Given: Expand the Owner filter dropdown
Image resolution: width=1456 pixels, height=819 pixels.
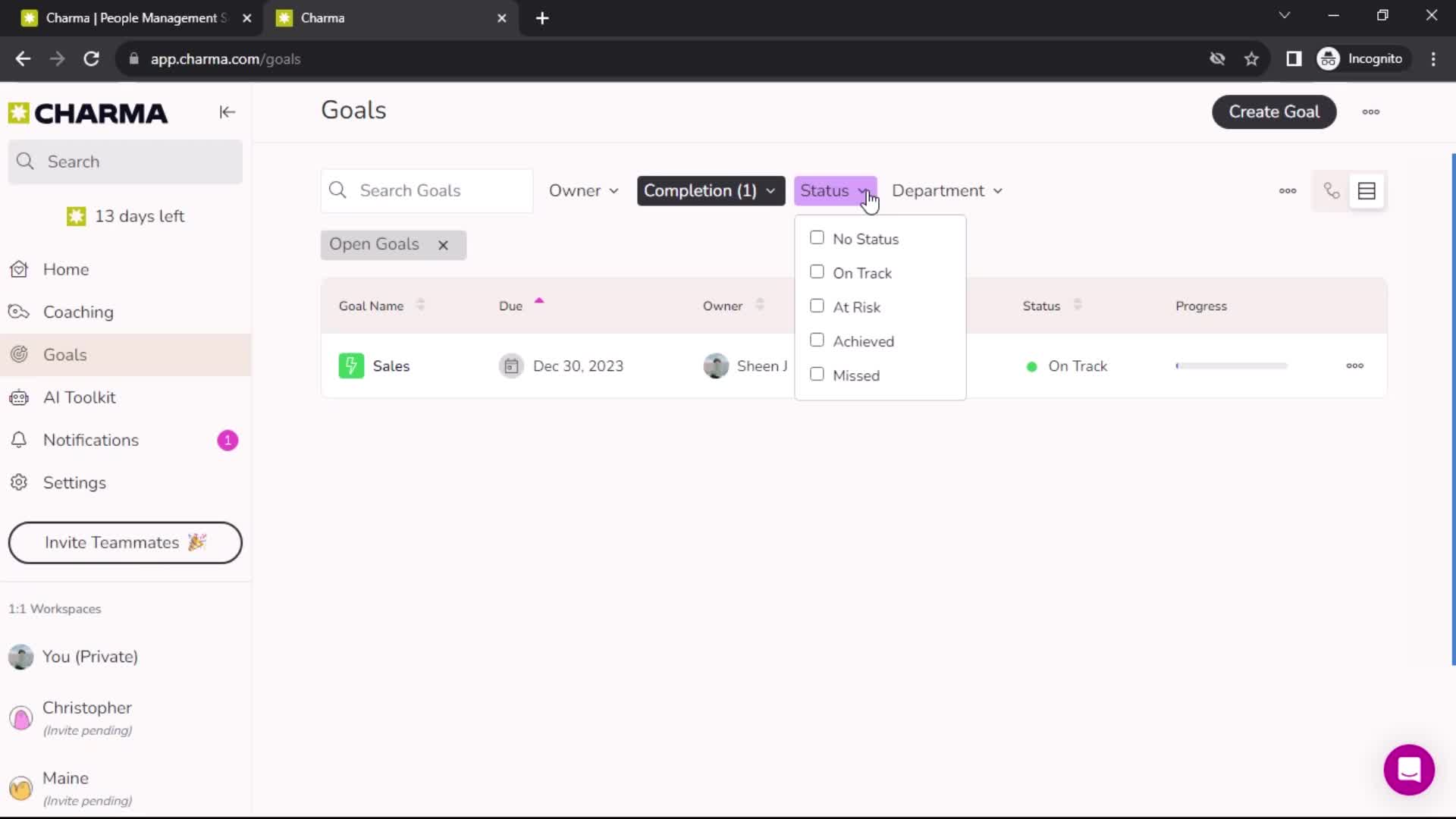Looking at the screenshot, I should (x=583, y=190).
